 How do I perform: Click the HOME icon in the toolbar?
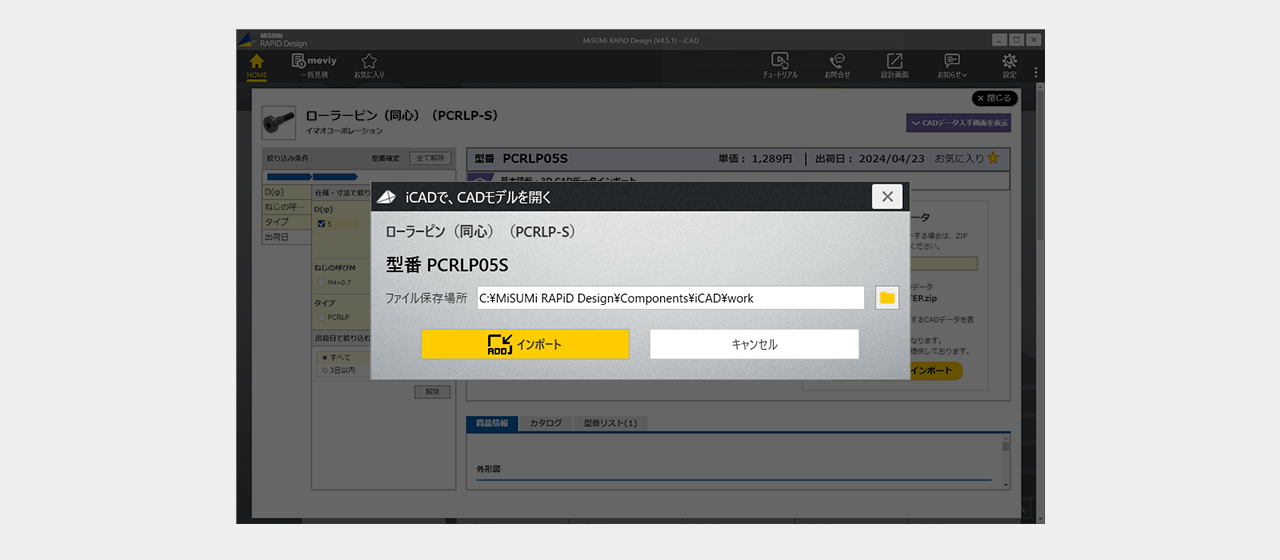(x=257, y=65)
